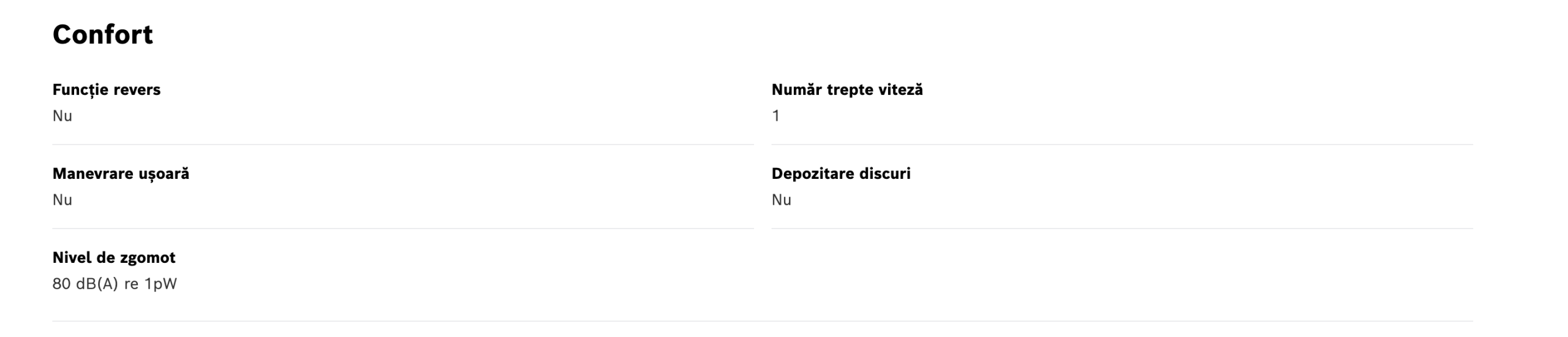This screenshot has height=337, width=1568.
Task: Click the 80 dB(A) re 1pW value
Action: tap(115, 284)
